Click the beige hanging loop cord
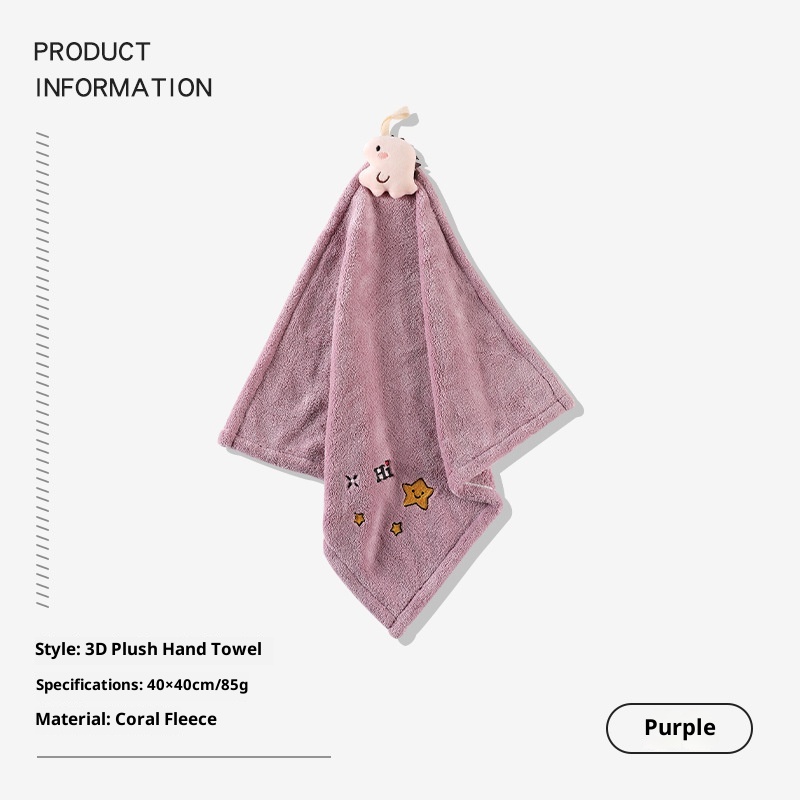The height and width of the screenshot is (800, 800). 397,120
